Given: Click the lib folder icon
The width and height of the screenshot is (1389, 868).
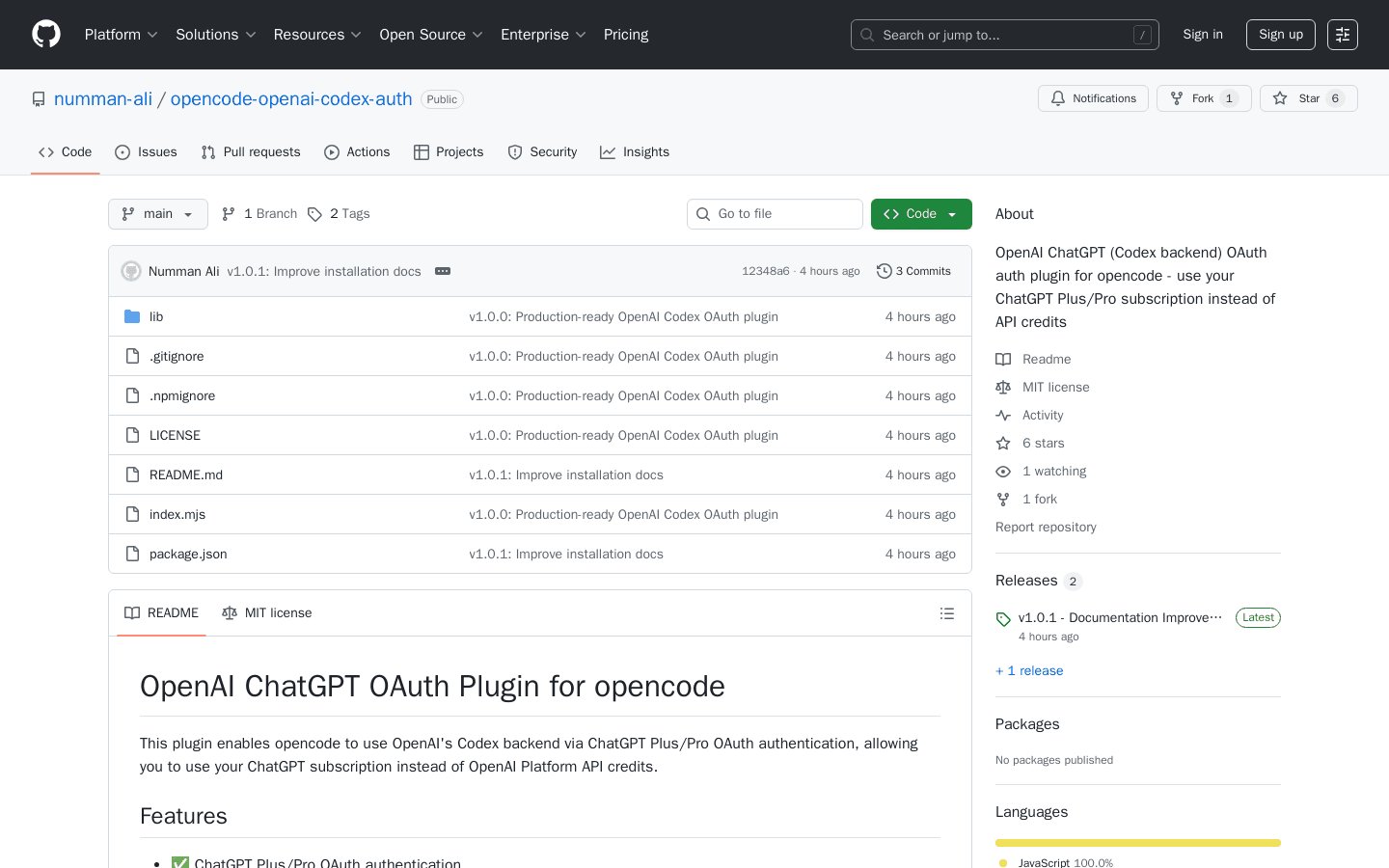Looking at the screenshot, I should tap(132, 316).
